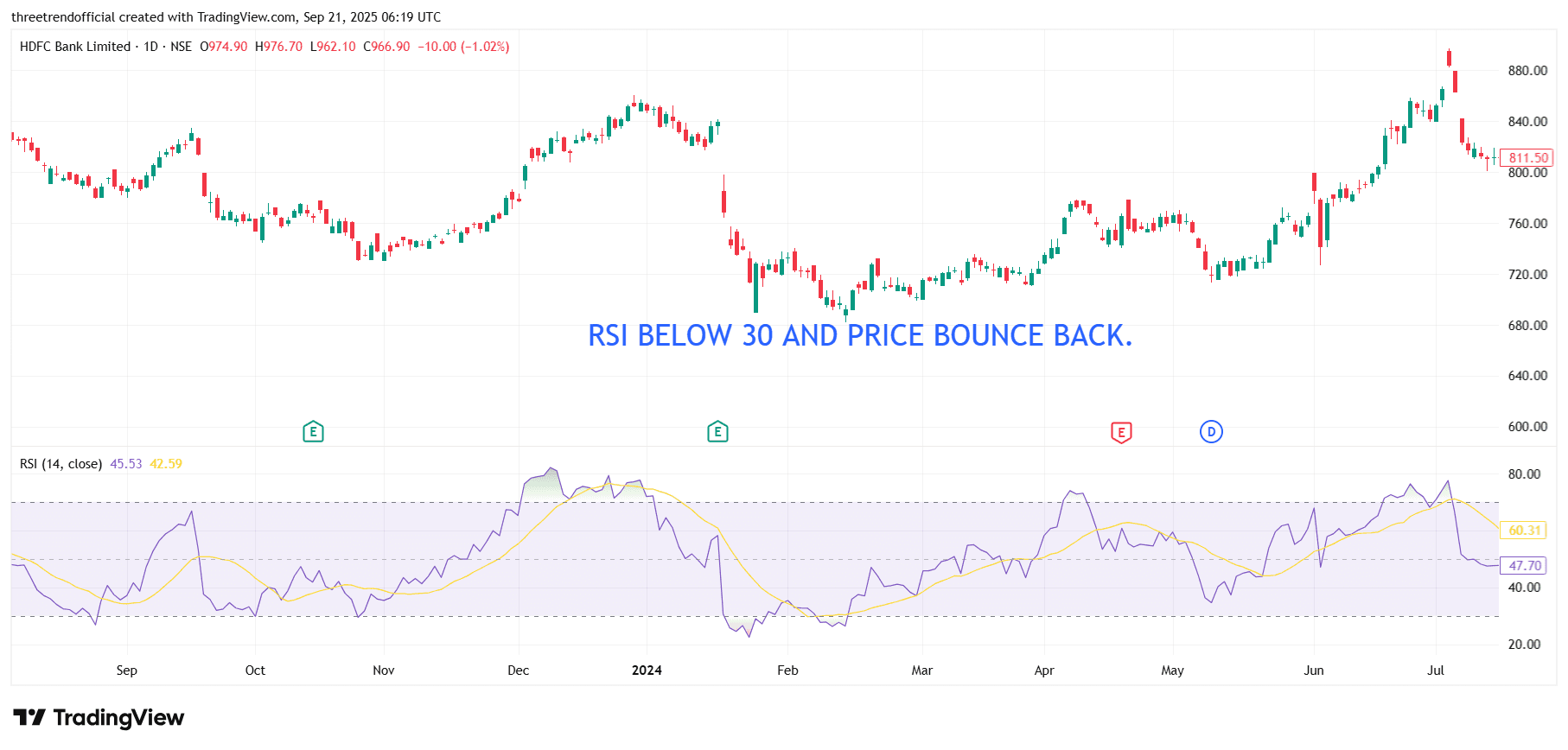This screenshot has height=750, width=1568.
Task: Click the 40.00 RSI axis label
Action: (x=1524, y=588)
